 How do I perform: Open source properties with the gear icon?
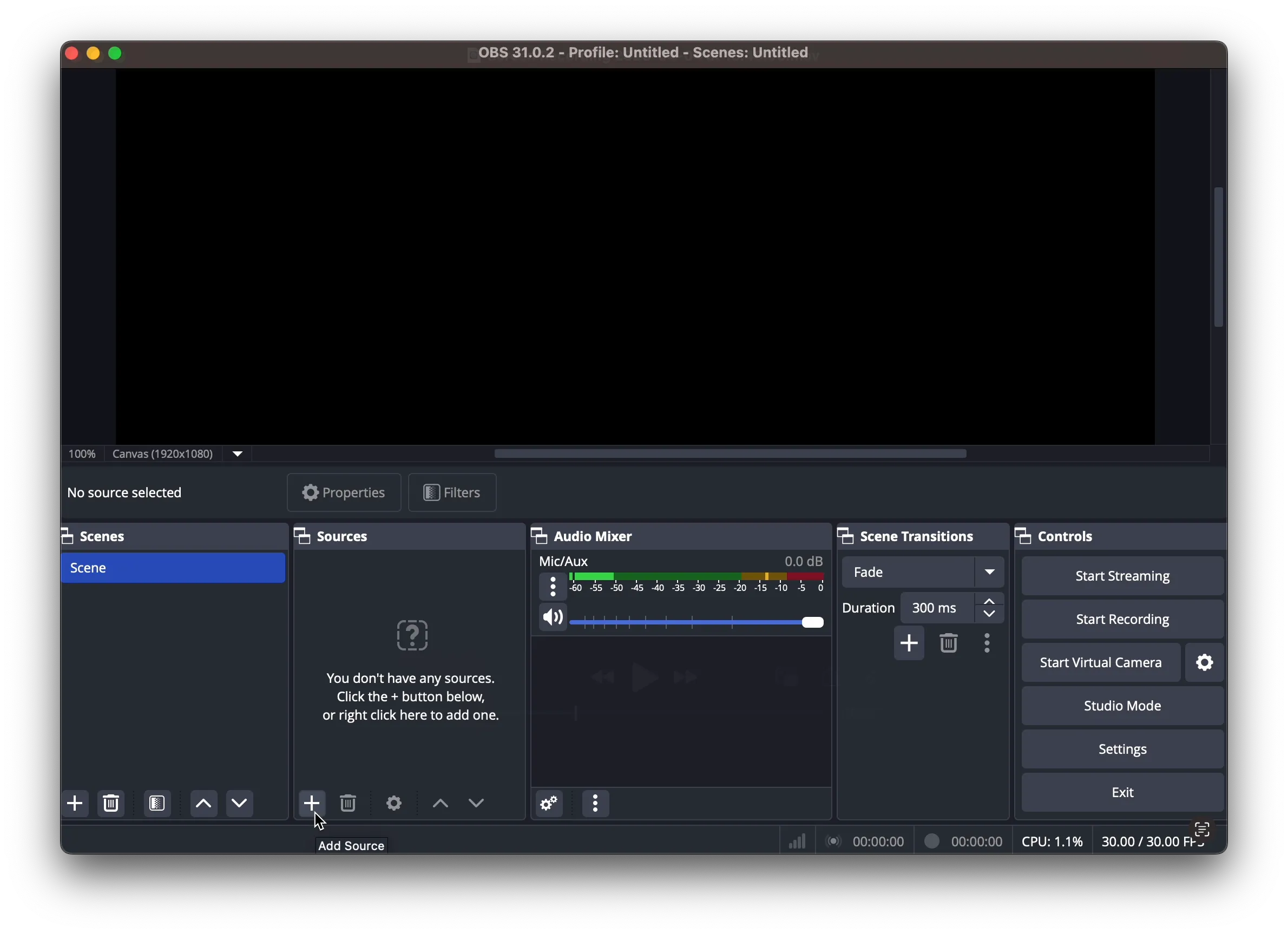(x=393, y=803)
